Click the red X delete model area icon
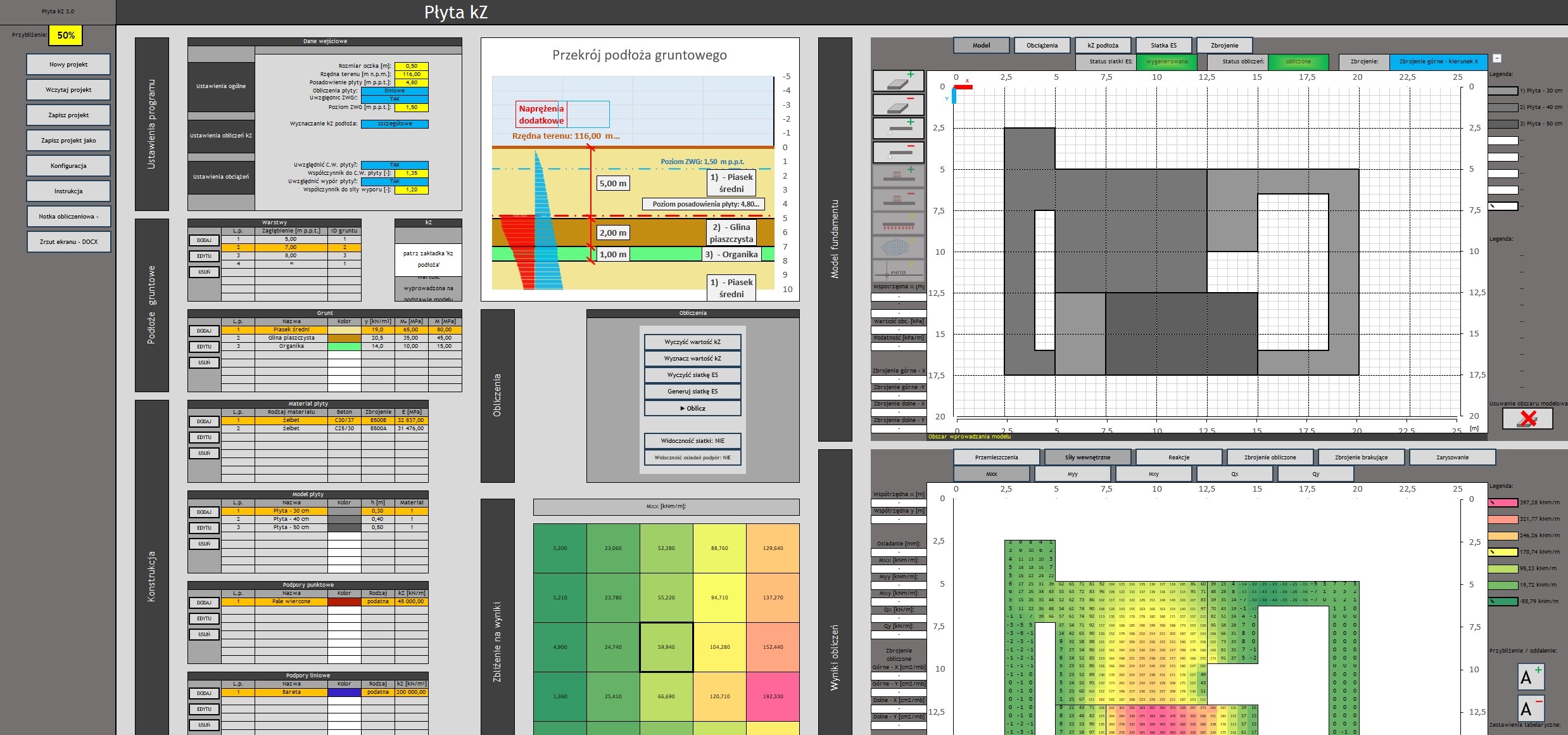The height and width of the screenshot is (735, 1568). (1527, 418)
